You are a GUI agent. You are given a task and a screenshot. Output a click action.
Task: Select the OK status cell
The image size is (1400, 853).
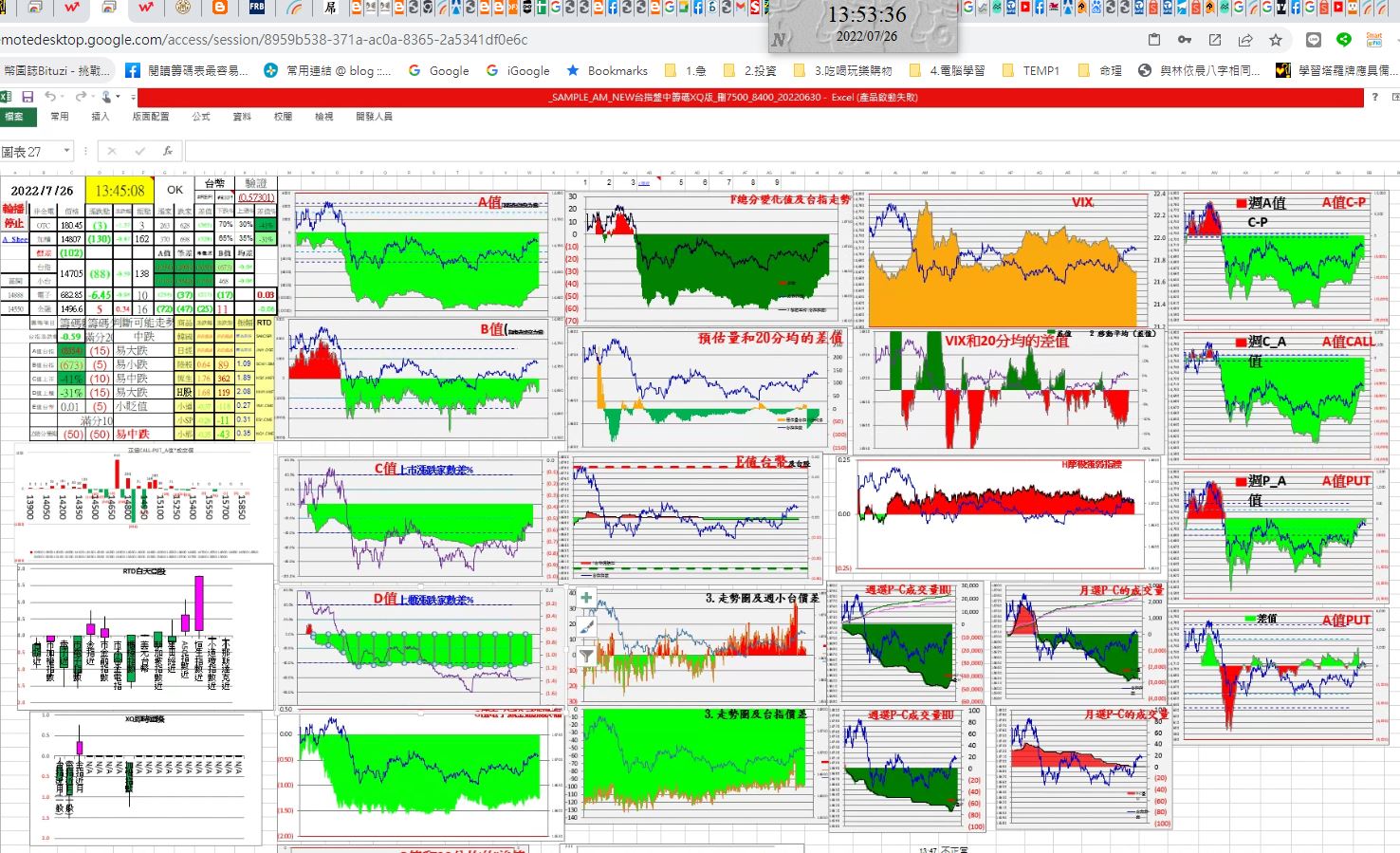[175, 190]
